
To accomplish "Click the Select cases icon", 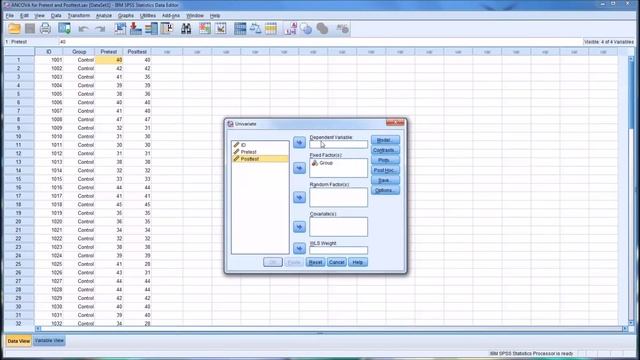I will tap(271, 29).
